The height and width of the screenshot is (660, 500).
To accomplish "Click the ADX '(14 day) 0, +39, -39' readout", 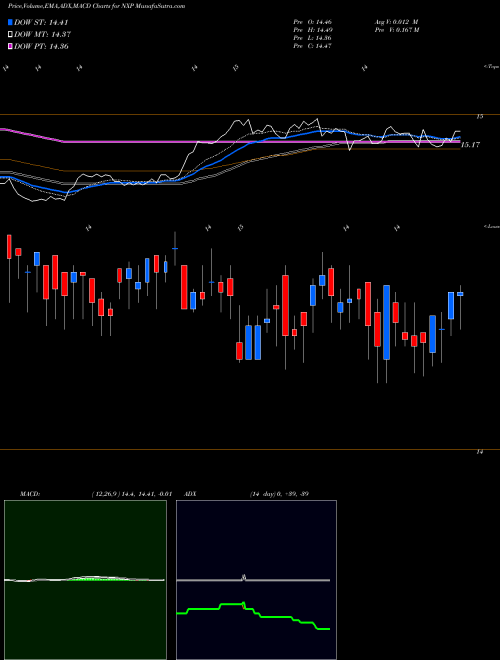I will point(279,494).
